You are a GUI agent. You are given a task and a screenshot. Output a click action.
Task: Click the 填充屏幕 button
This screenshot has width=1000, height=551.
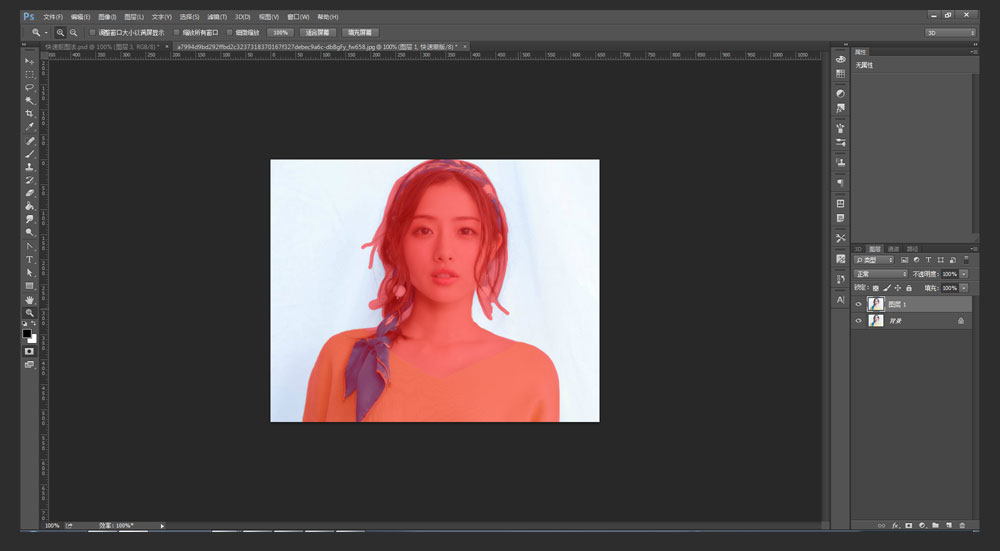[360, 32]
